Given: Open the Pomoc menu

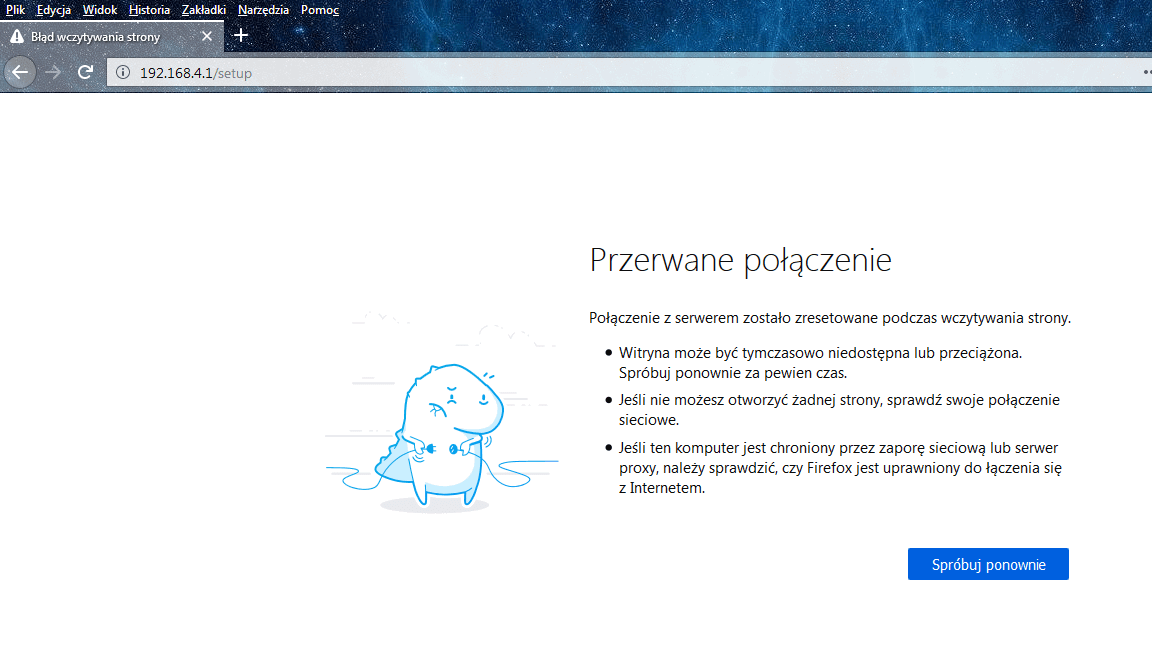Looking at the screenshot, I should [x=320, y=10].
